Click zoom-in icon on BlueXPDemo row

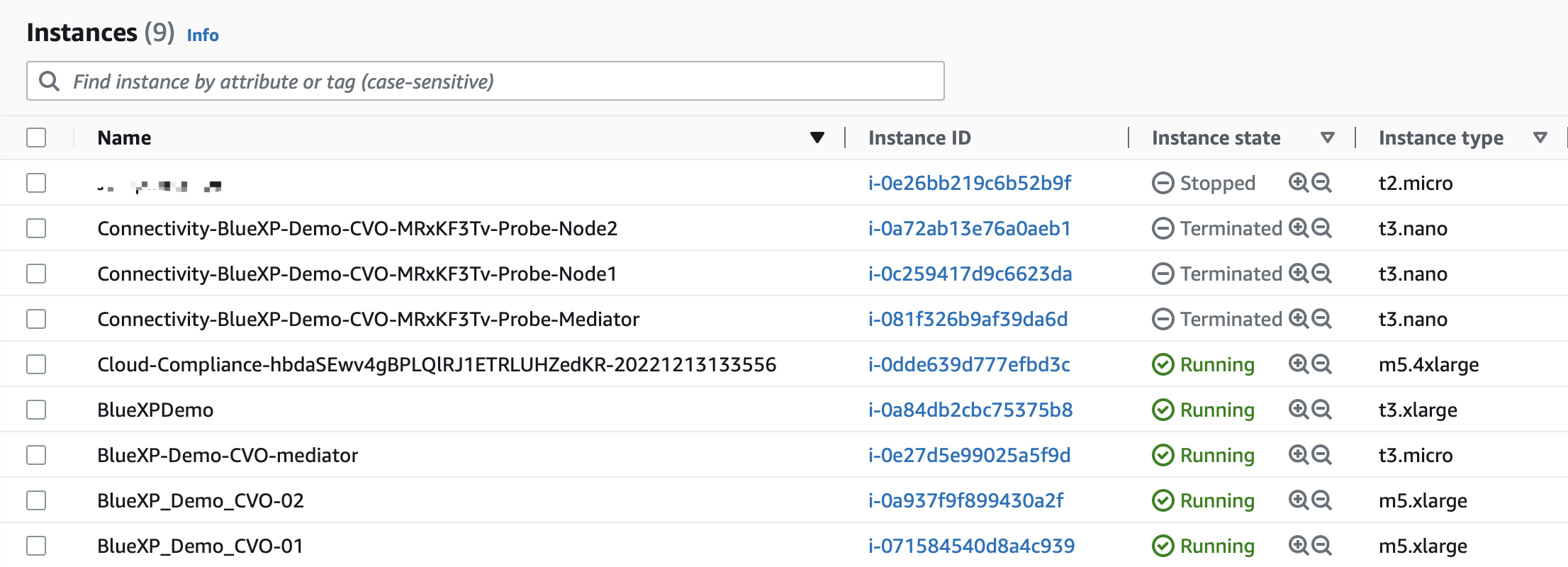click(1299, 410)
